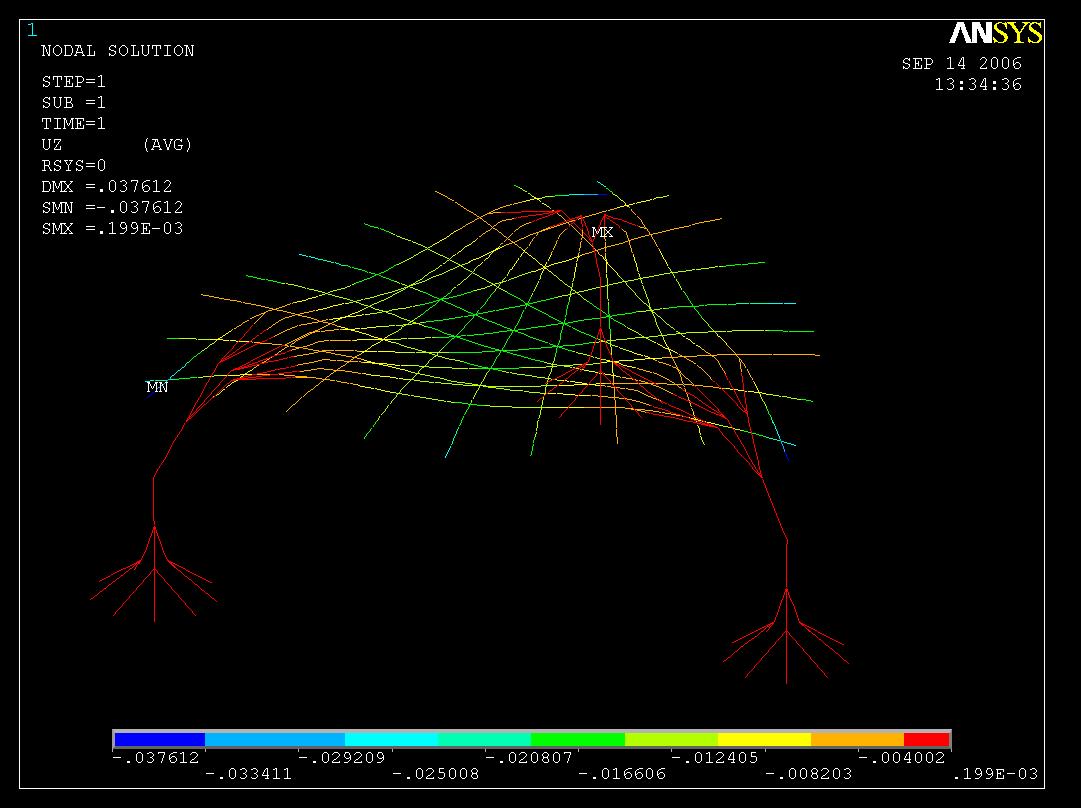Select the TIME=1 text line
Viewport: 1081px width, 808px height.
click(x=74, y=124)
